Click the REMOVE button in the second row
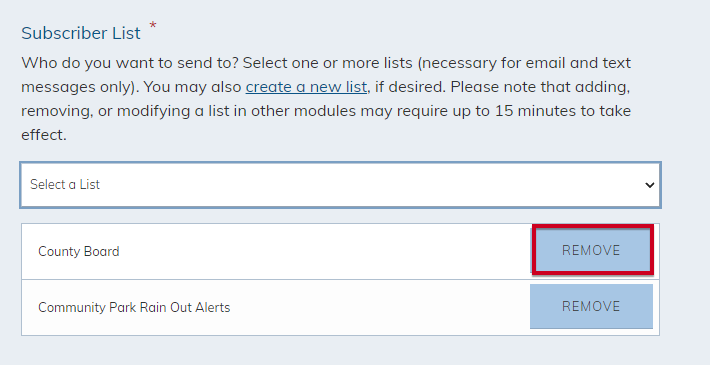 coord(591,306)
